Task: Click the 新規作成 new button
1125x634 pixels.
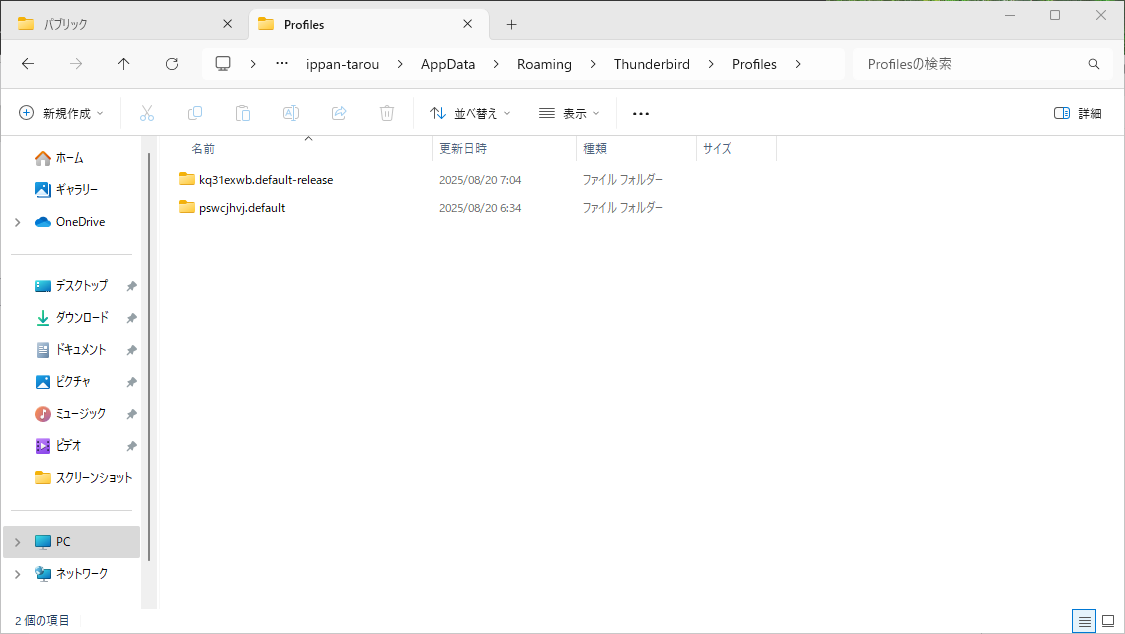Action: pos(62,113)
